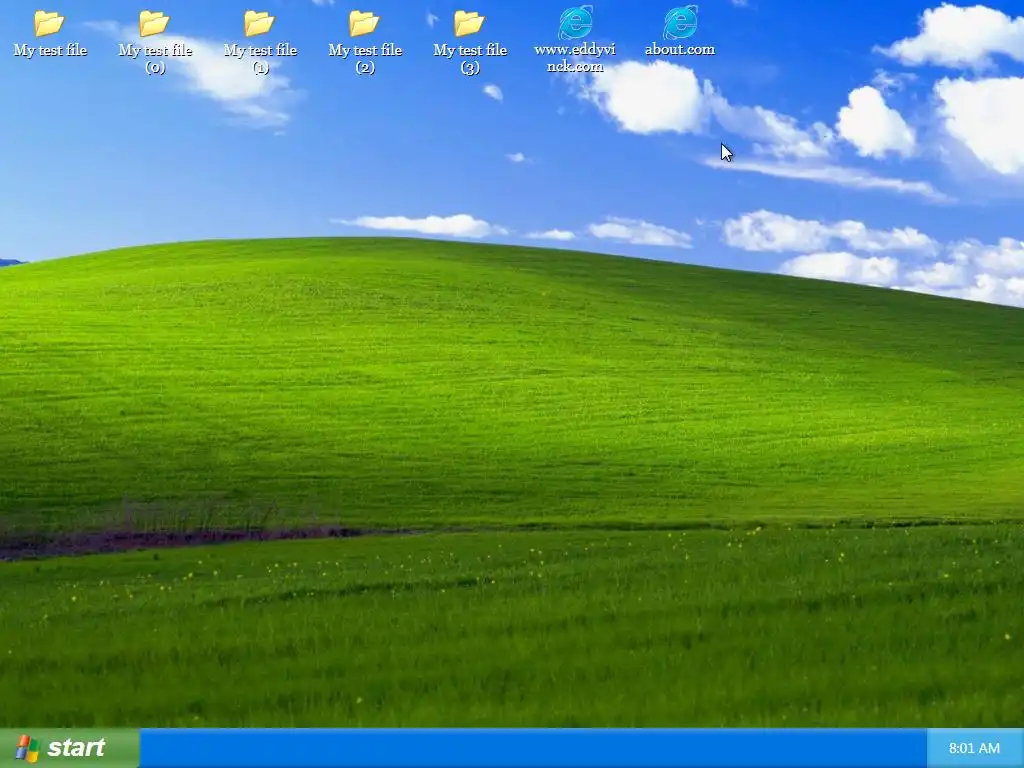The image size is (1024, 768).
Task: Select the www.eddyvinck.com Internet Explorer shortcut icon
Action: click(575, 23)
